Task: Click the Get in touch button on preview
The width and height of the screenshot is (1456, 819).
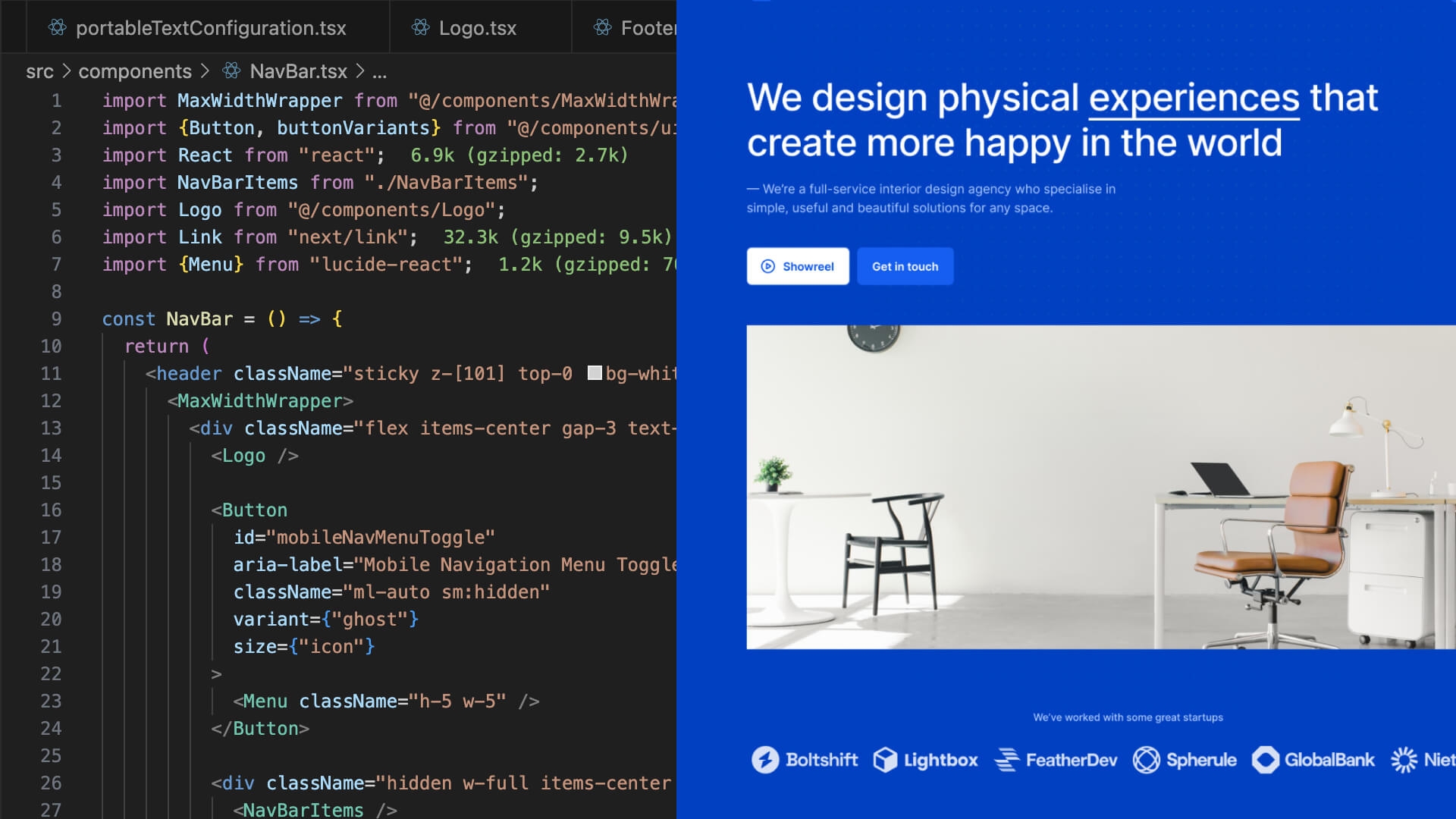Action: tap(904, 266)
